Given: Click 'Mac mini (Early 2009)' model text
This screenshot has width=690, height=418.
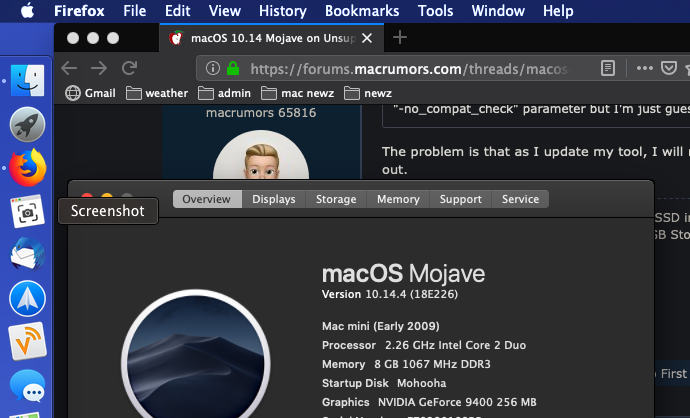Looking at the screenshot, I should 381,326.
